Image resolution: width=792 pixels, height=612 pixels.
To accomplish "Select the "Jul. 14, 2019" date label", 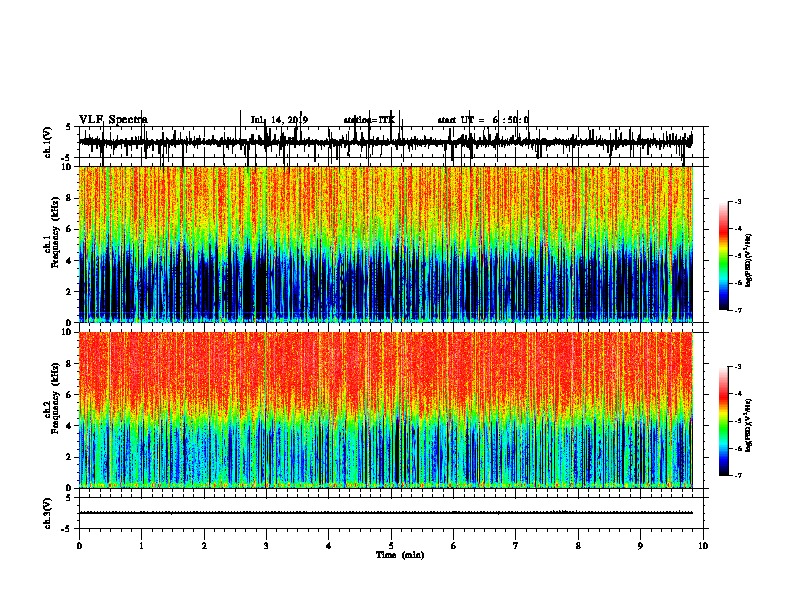I will [x=279, y=120].
